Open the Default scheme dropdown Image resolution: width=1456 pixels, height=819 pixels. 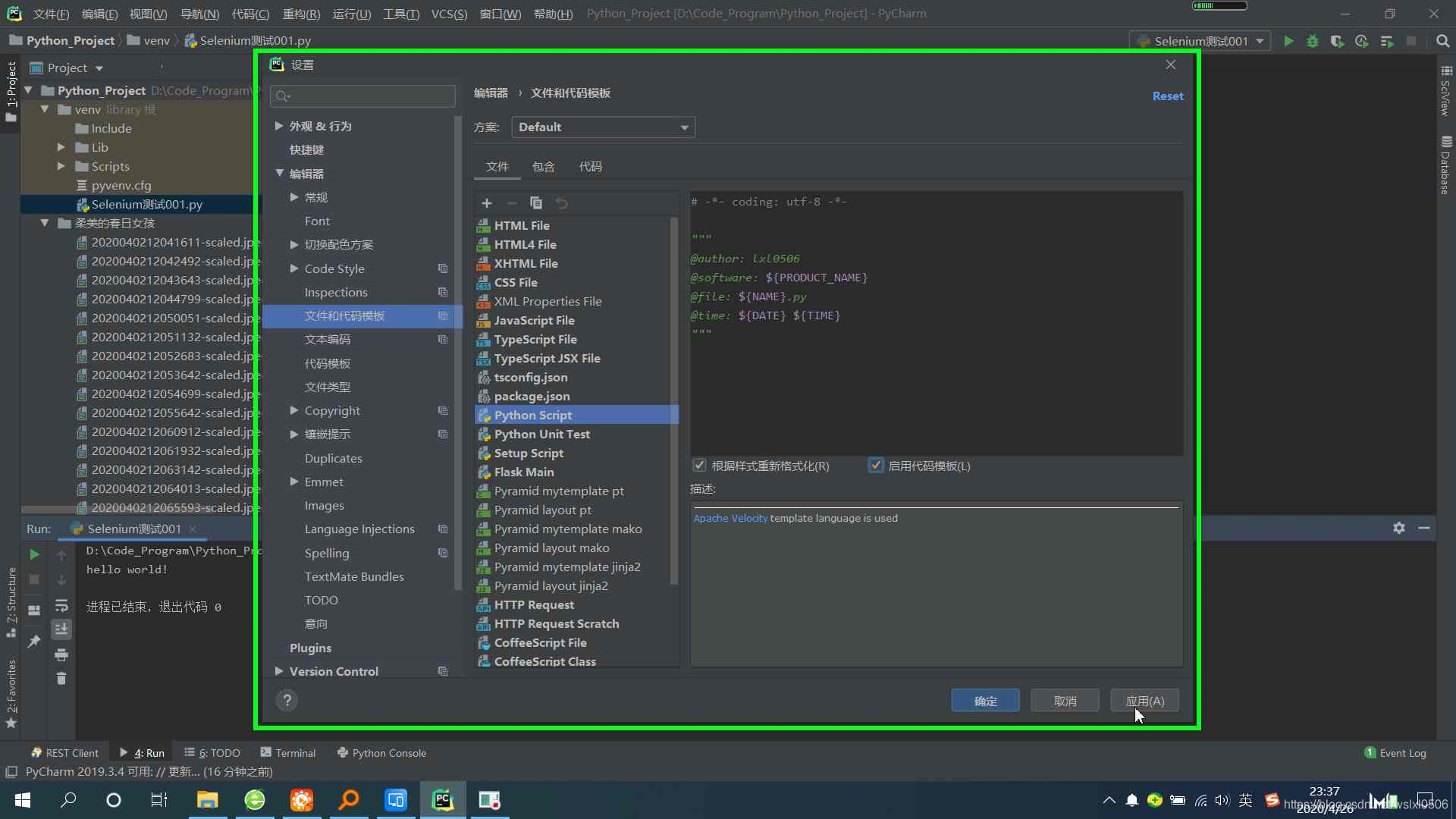(x=603, y=127)
